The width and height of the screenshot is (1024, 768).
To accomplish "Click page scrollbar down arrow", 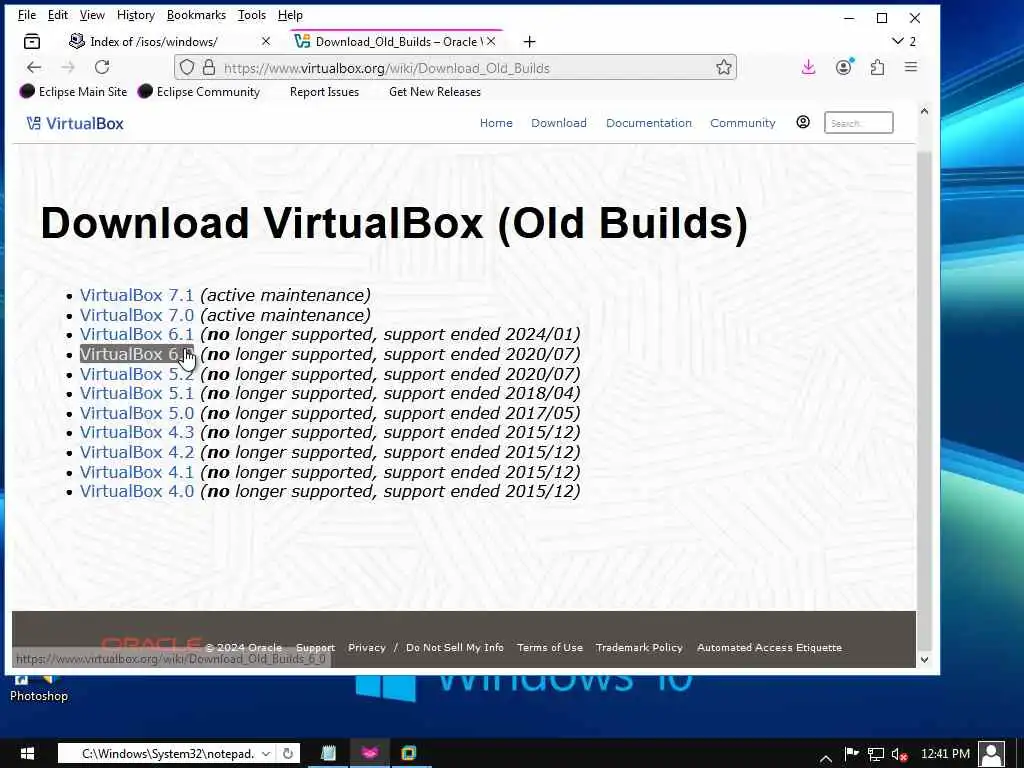I will 924,660.
